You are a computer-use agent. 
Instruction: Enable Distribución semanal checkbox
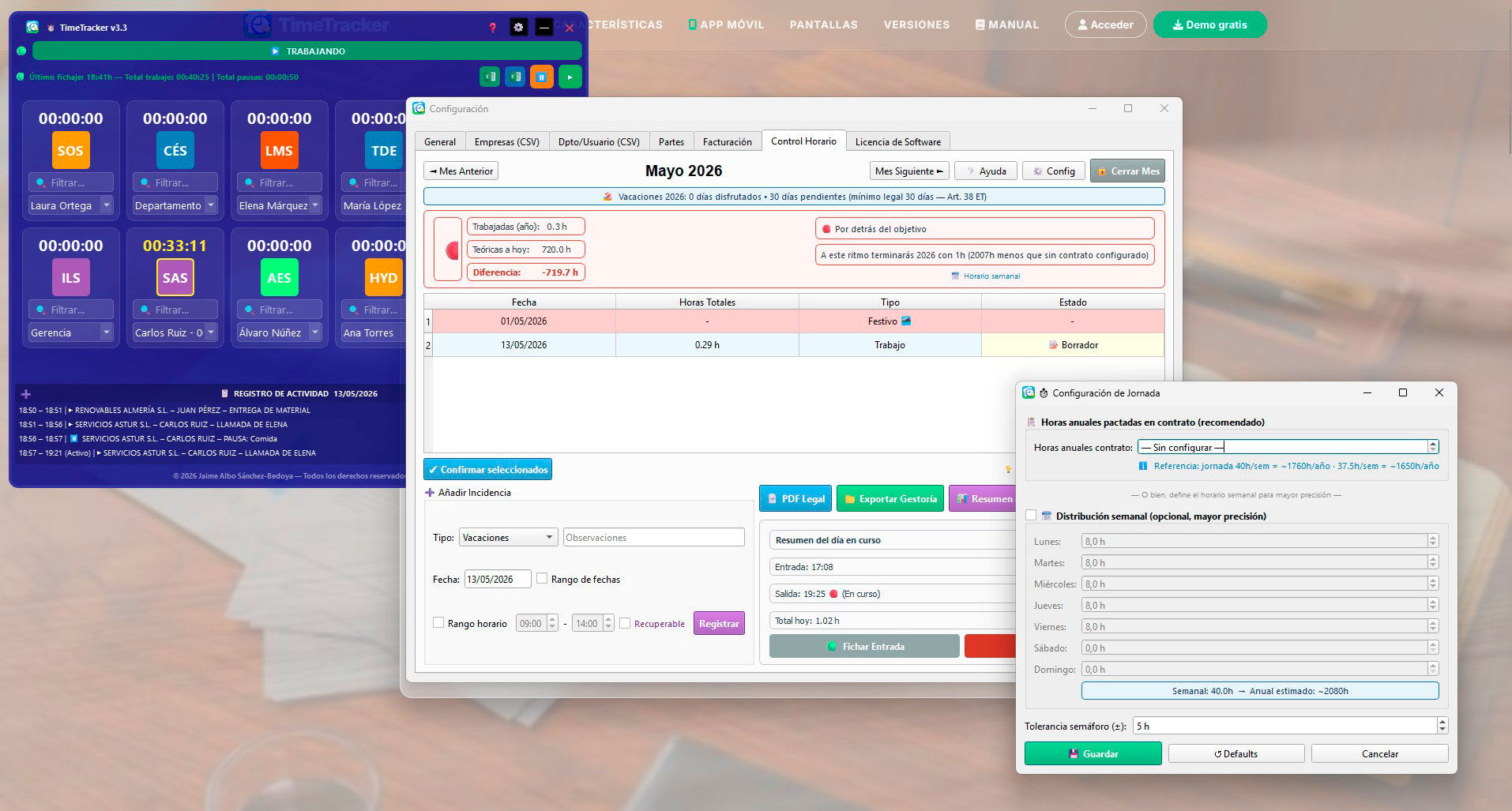pos(1031,516)
